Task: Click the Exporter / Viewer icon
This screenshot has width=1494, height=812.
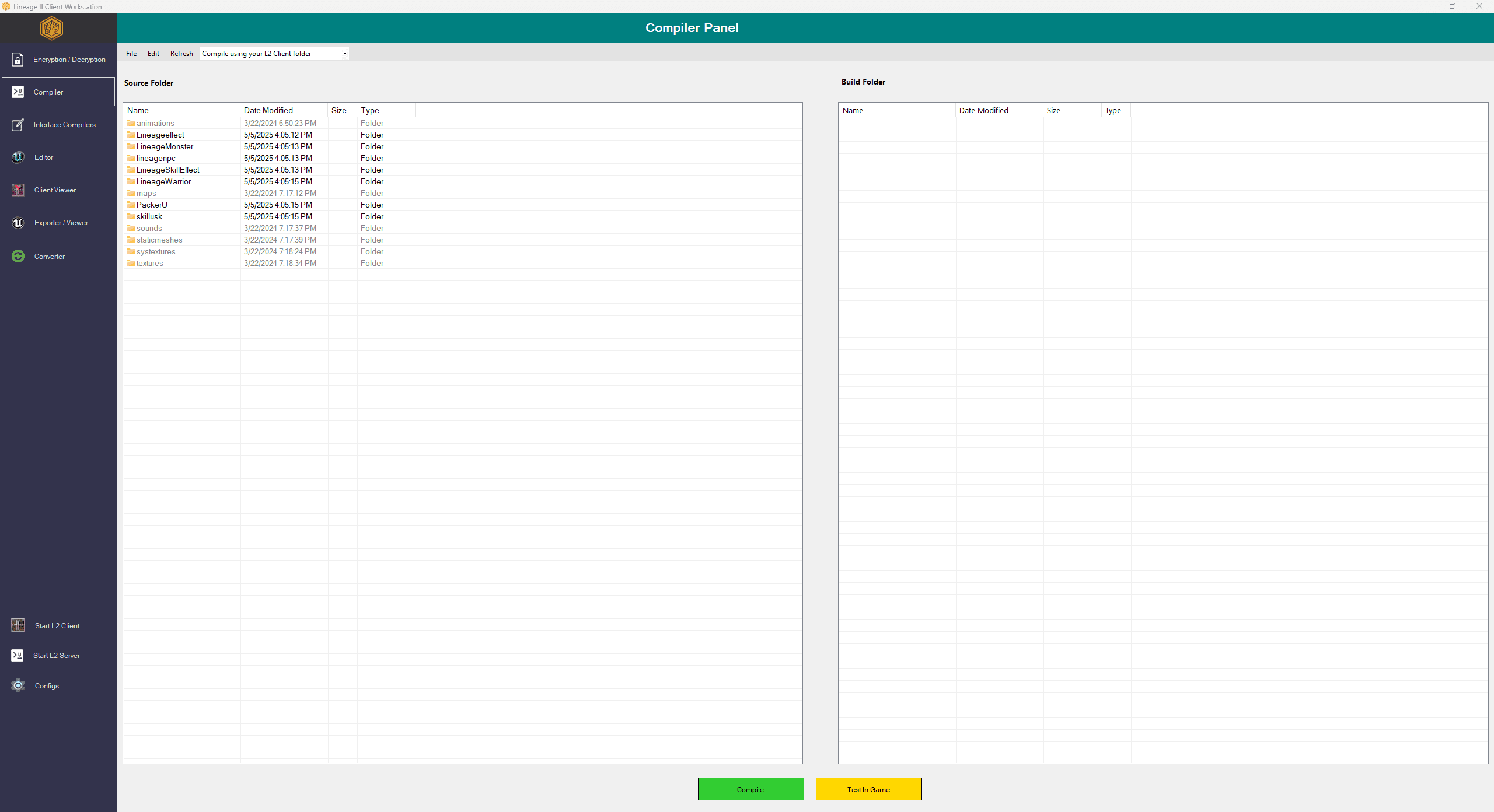Action: (x=18, y=223)
